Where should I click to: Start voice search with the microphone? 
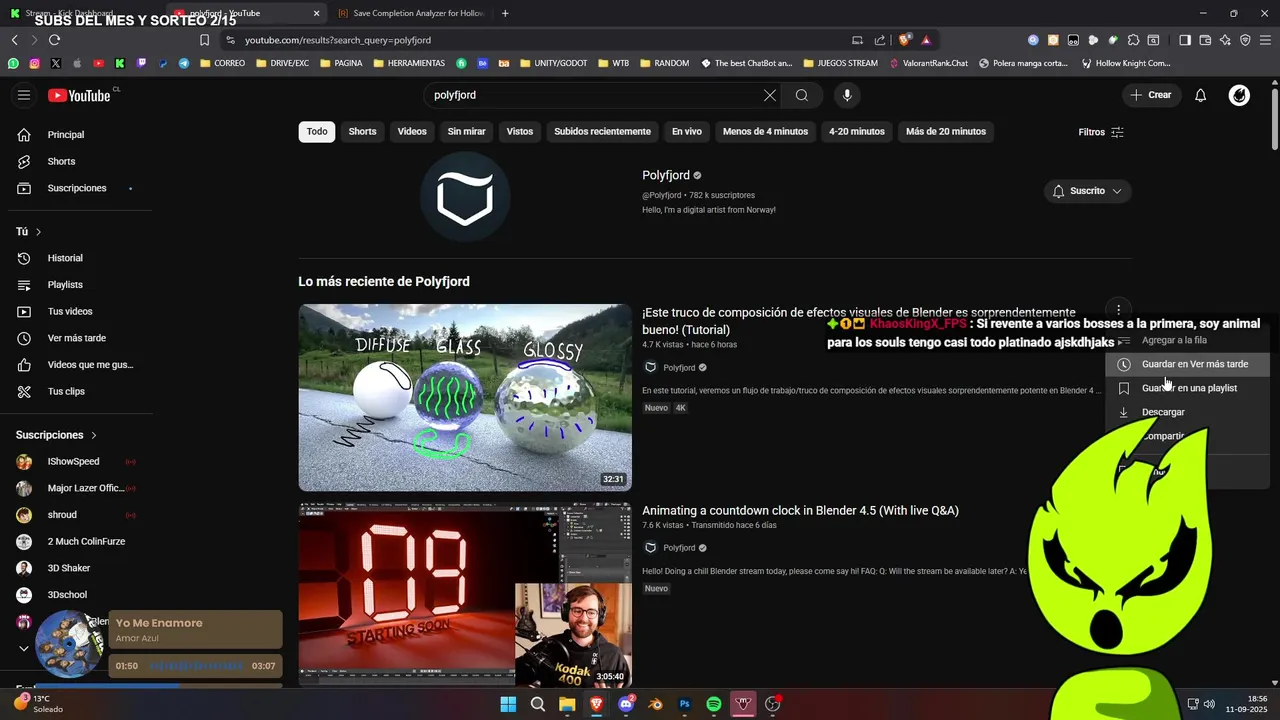(847, 95)
